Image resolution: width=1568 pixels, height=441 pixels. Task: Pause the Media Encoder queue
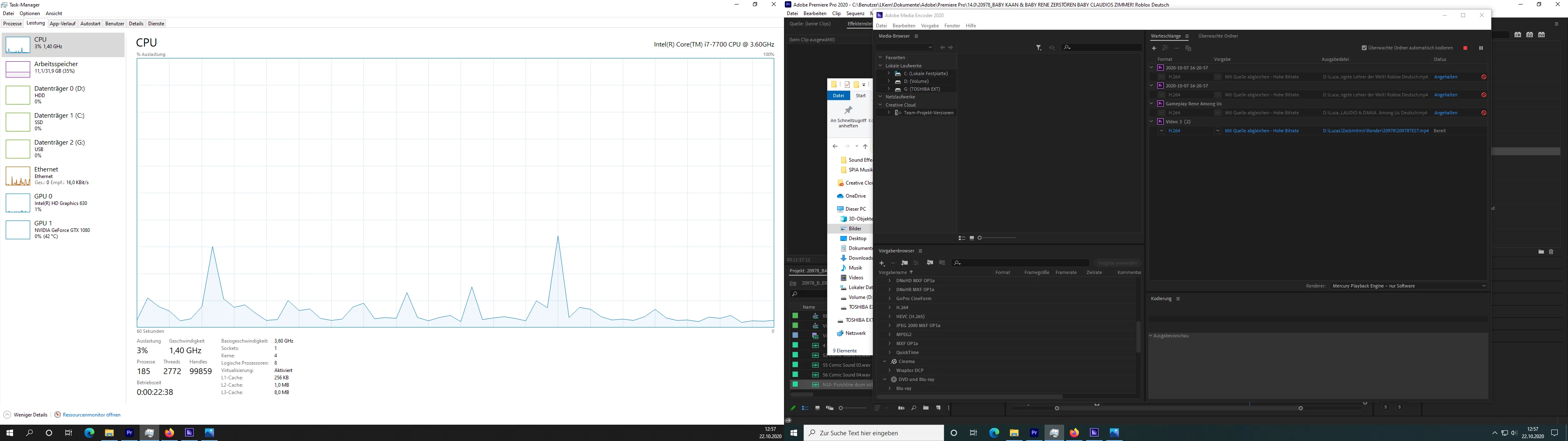point(1481,48)
